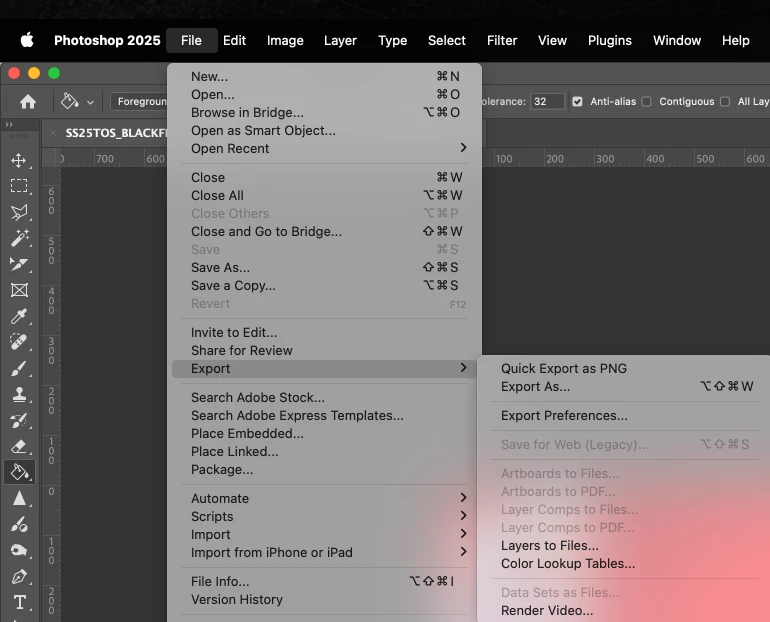Screen dimensions: 770x622
Task: Open the Image menu
Action: (x=285, y=40)
